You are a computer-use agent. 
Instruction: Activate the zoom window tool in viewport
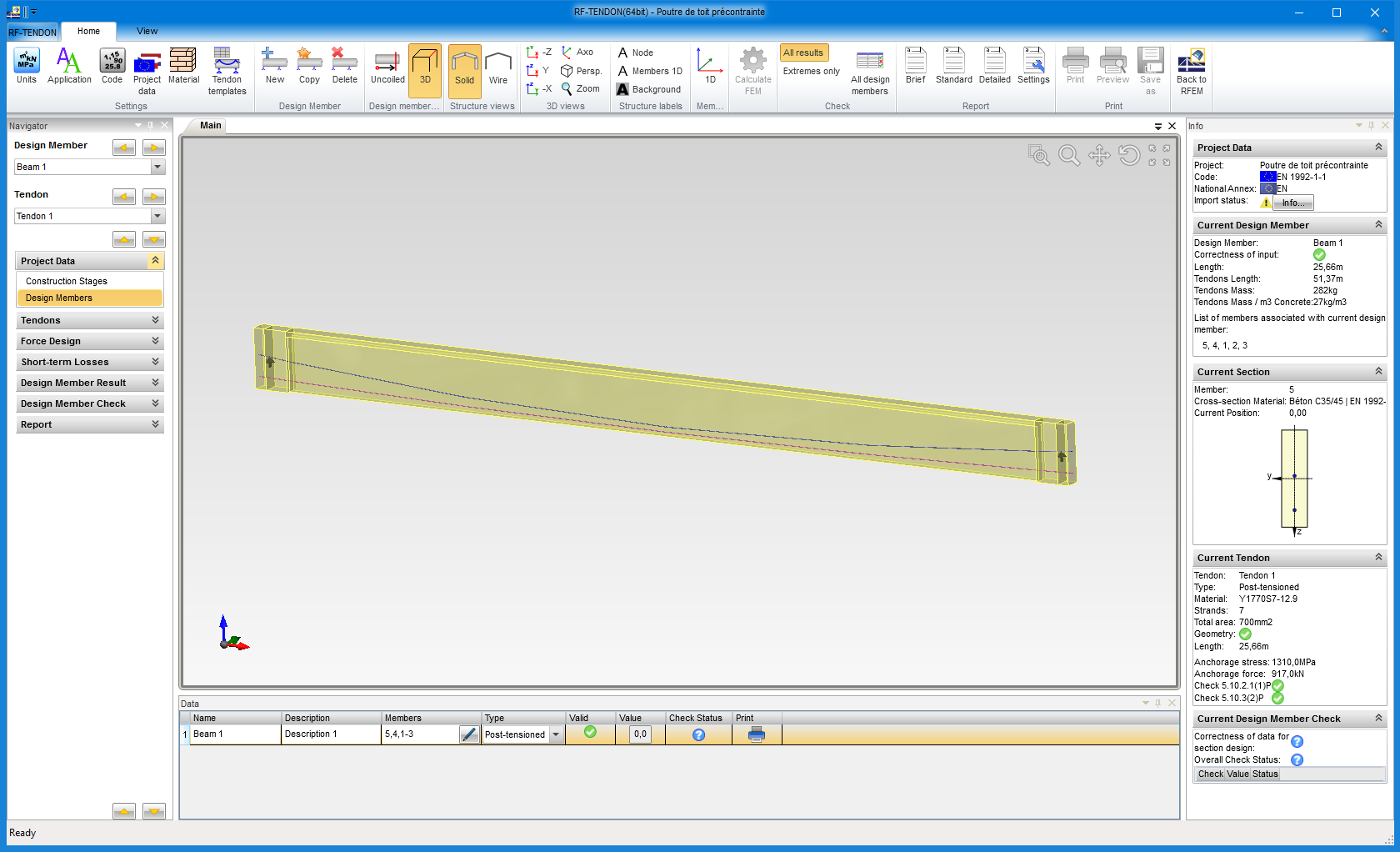click(x=1038, y=155)
